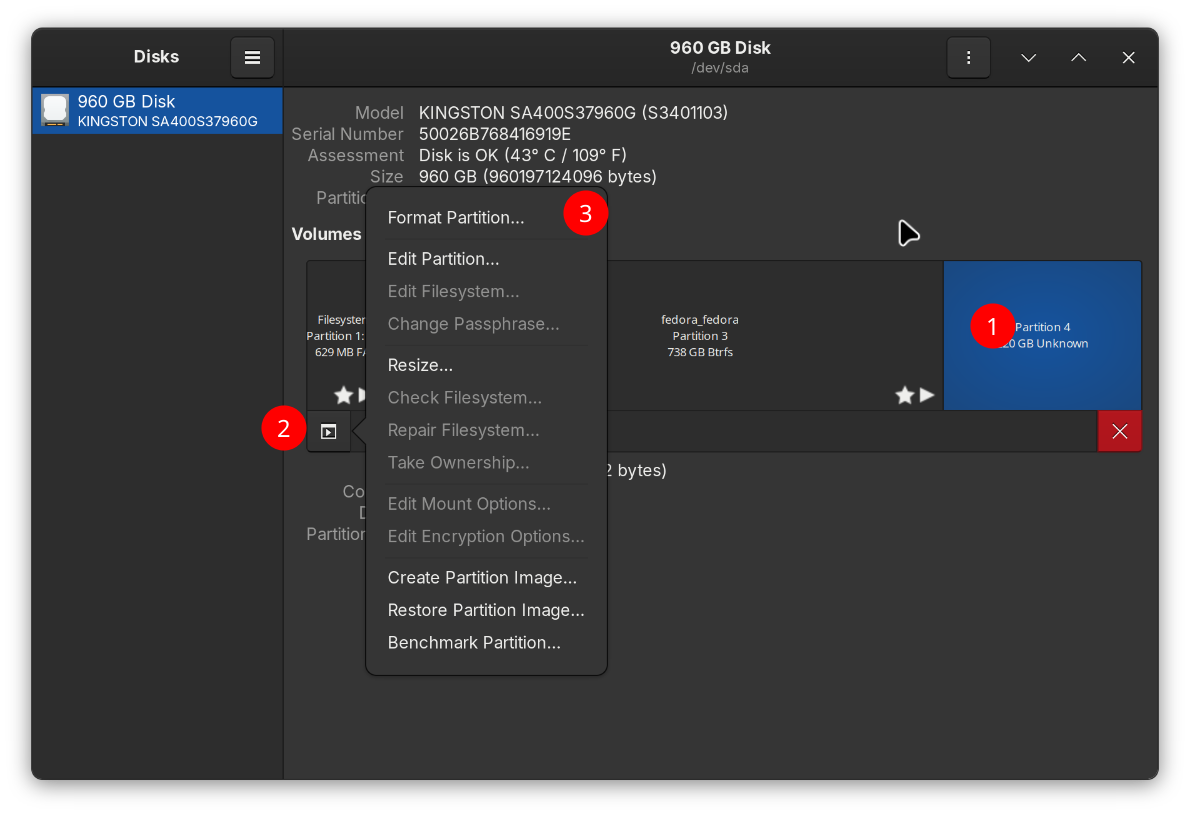Select Edit Partition menu entry
The image size is (1190, 815).
443,259
